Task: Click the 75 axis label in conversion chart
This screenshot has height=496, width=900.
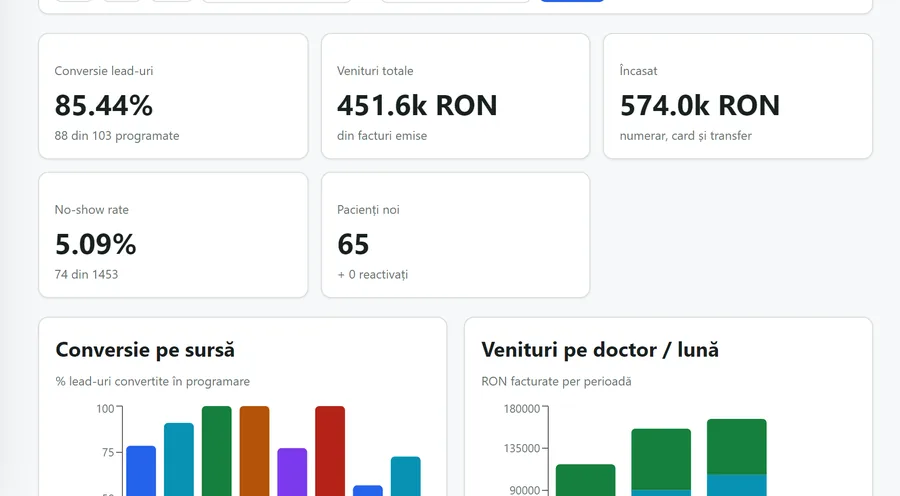Action: click(108, 452)
